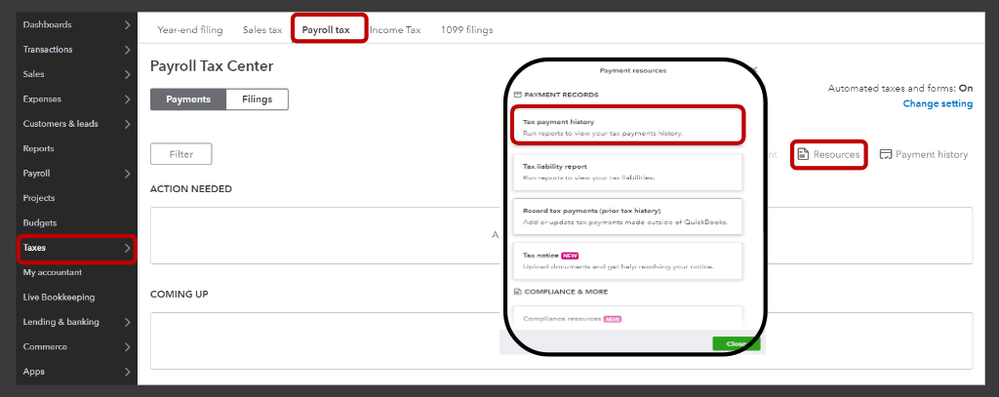999x397 pixels.
Task: Expand the Payroll sidebar chevron
Action: [x=127, y=173]
